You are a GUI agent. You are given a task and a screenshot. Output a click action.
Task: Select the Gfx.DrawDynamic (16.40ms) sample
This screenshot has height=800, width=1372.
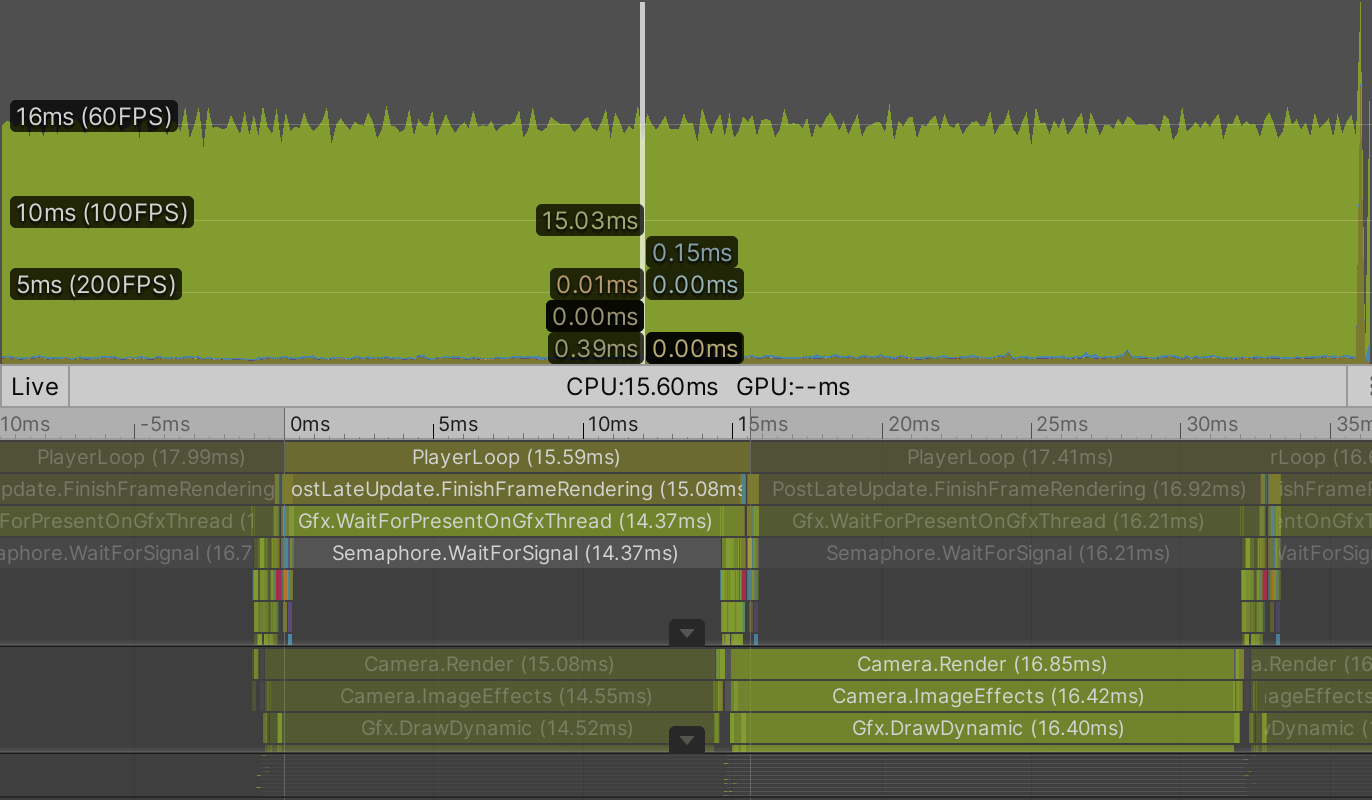coord(985,728)
